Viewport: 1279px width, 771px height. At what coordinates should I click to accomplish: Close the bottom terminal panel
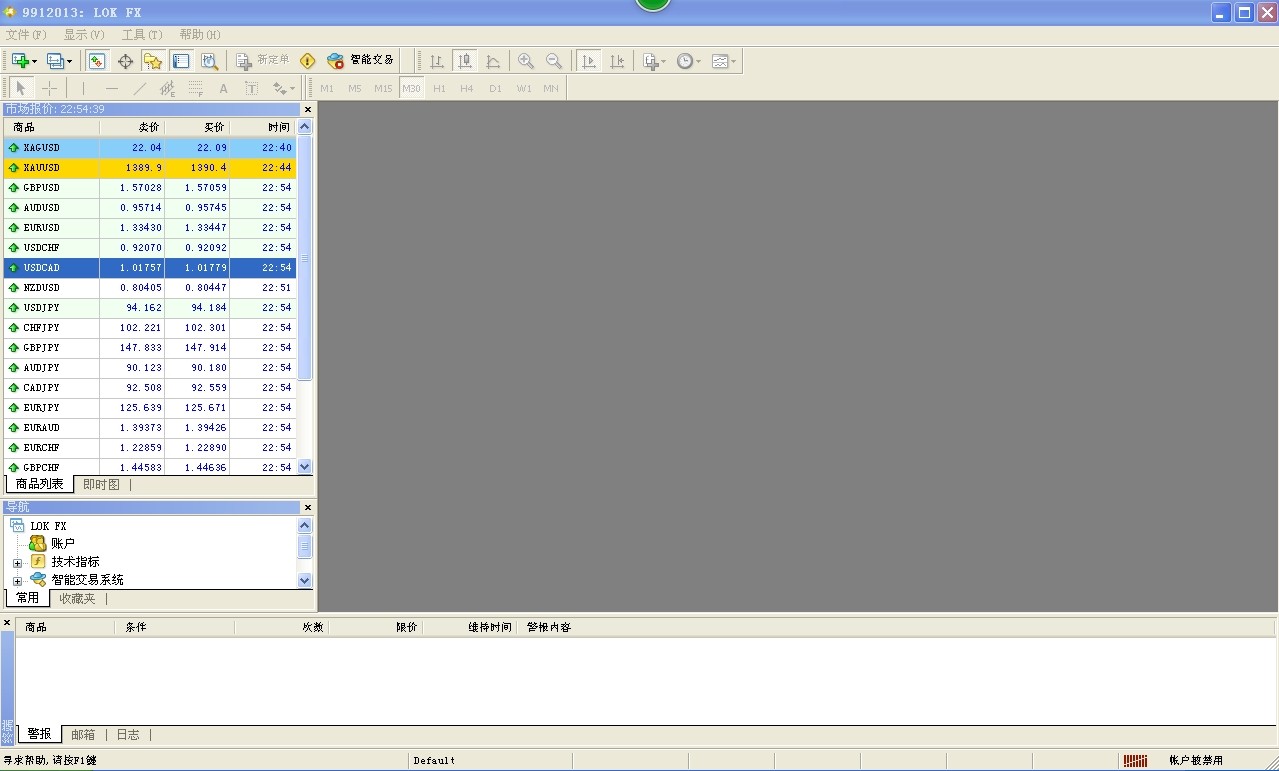pos(7,623)
